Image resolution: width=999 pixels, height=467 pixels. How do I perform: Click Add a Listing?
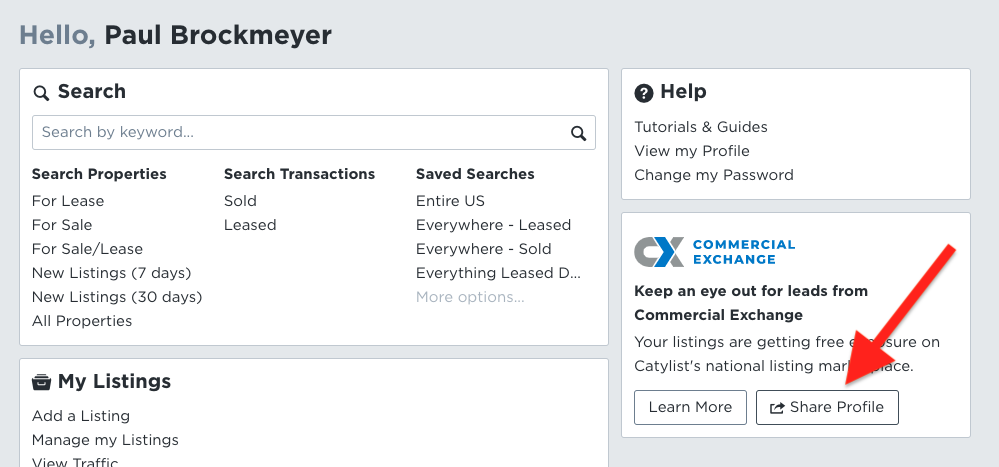[x=81, y=416]
